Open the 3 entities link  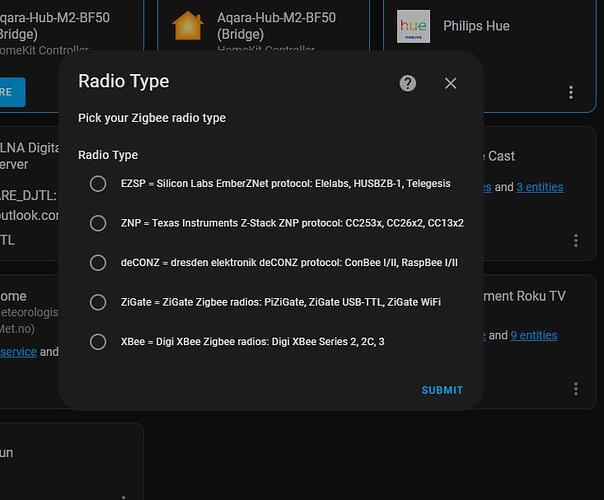pos(540,187)
